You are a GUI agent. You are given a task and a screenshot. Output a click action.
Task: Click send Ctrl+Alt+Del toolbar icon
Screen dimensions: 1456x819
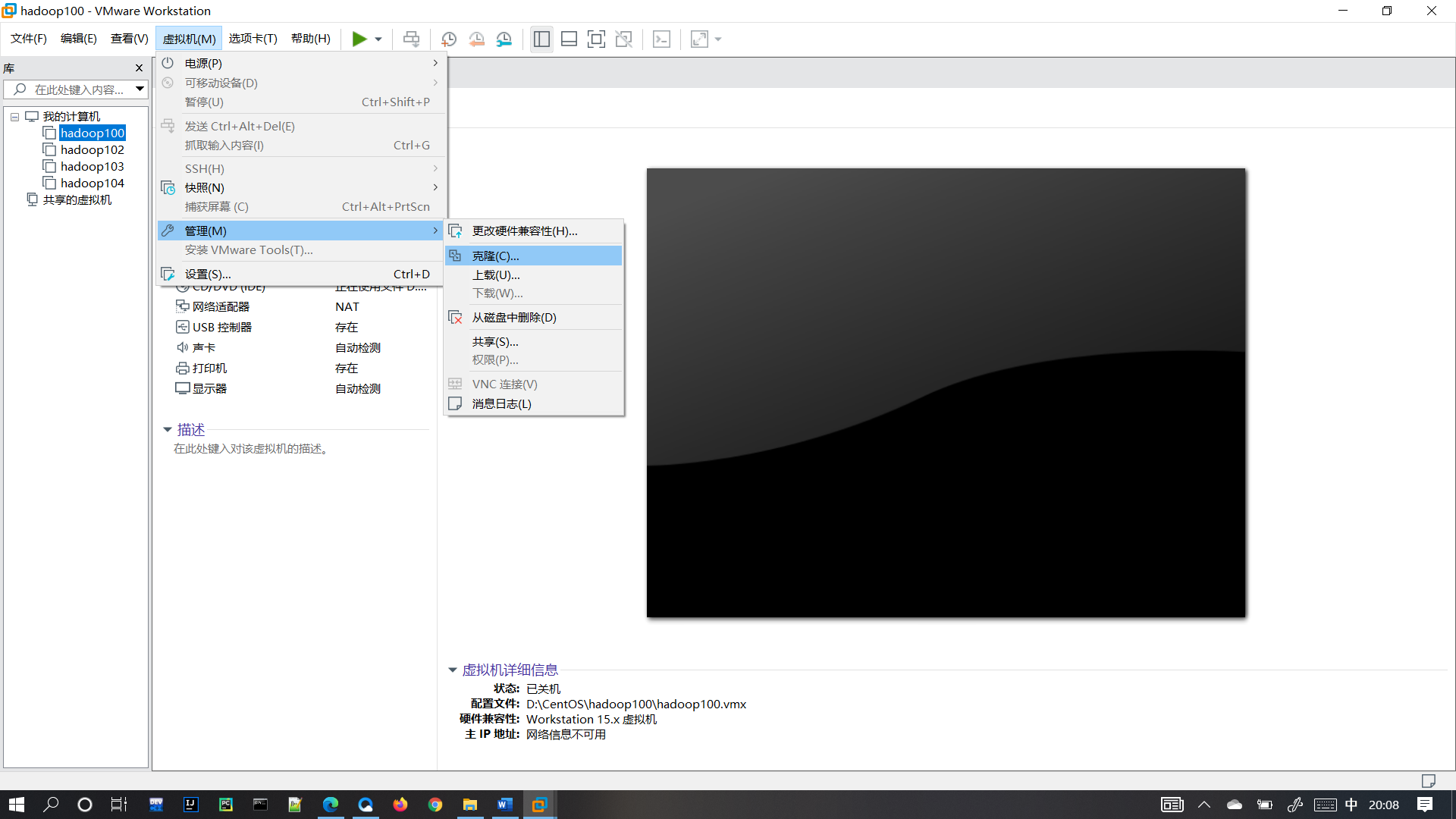point(411,39)
